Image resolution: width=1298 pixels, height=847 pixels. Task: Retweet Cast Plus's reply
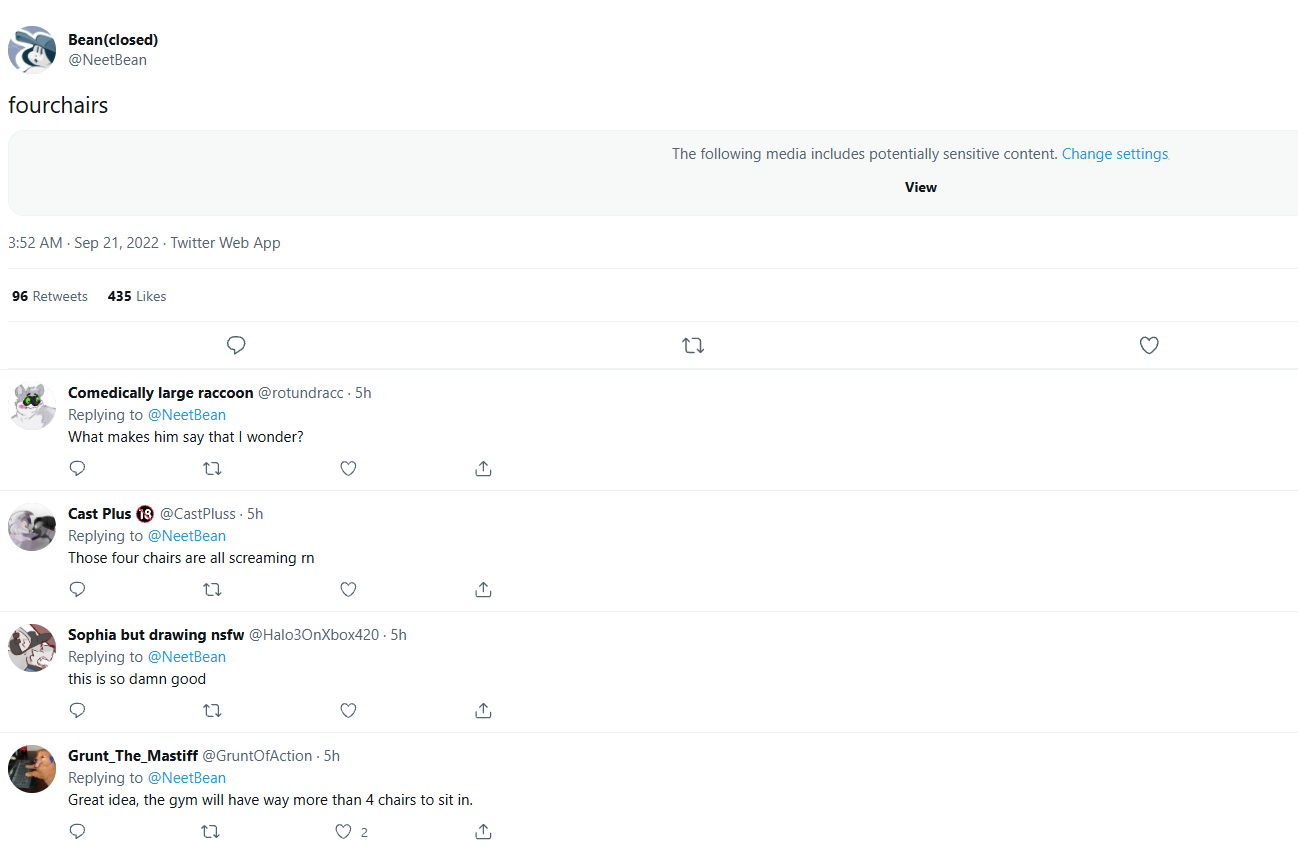(x=212, y=589)
